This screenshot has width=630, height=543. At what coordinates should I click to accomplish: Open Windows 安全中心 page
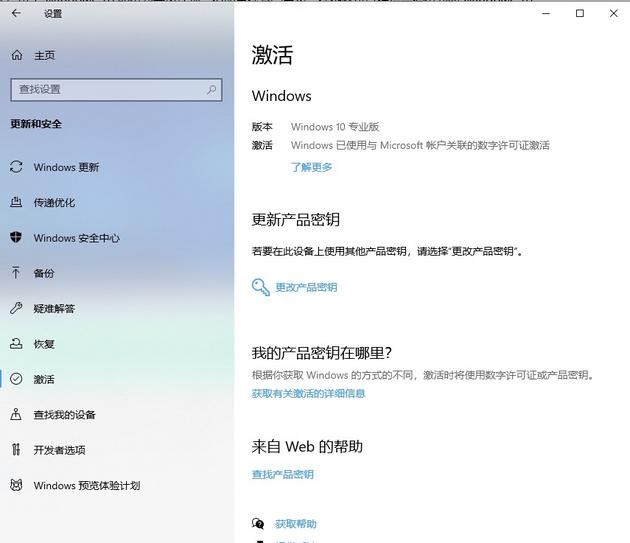[117, 238]
